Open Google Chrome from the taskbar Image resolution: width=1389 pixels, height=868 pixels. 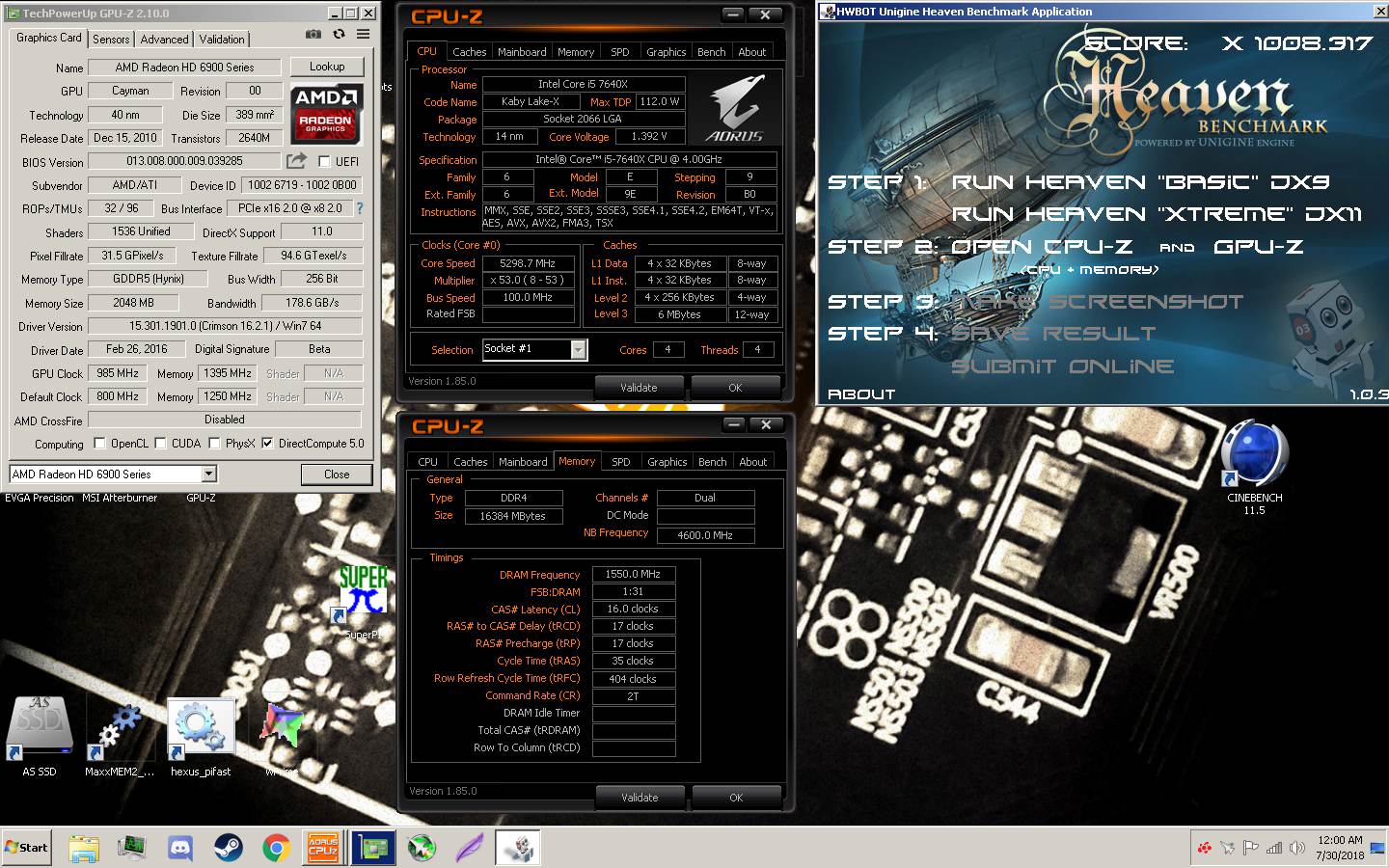point(277,848)
